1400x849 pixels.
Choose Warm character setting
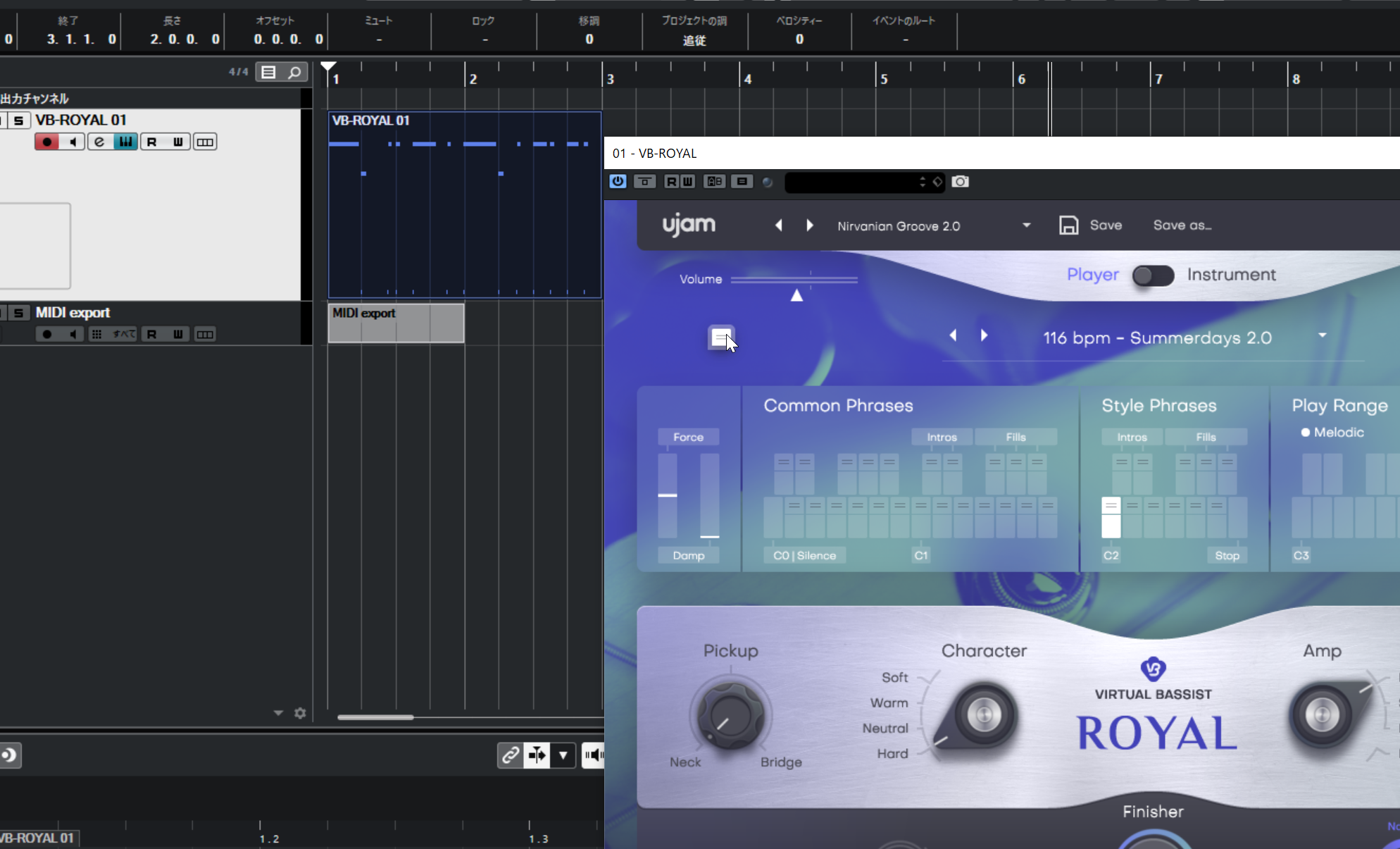(889, 702)
